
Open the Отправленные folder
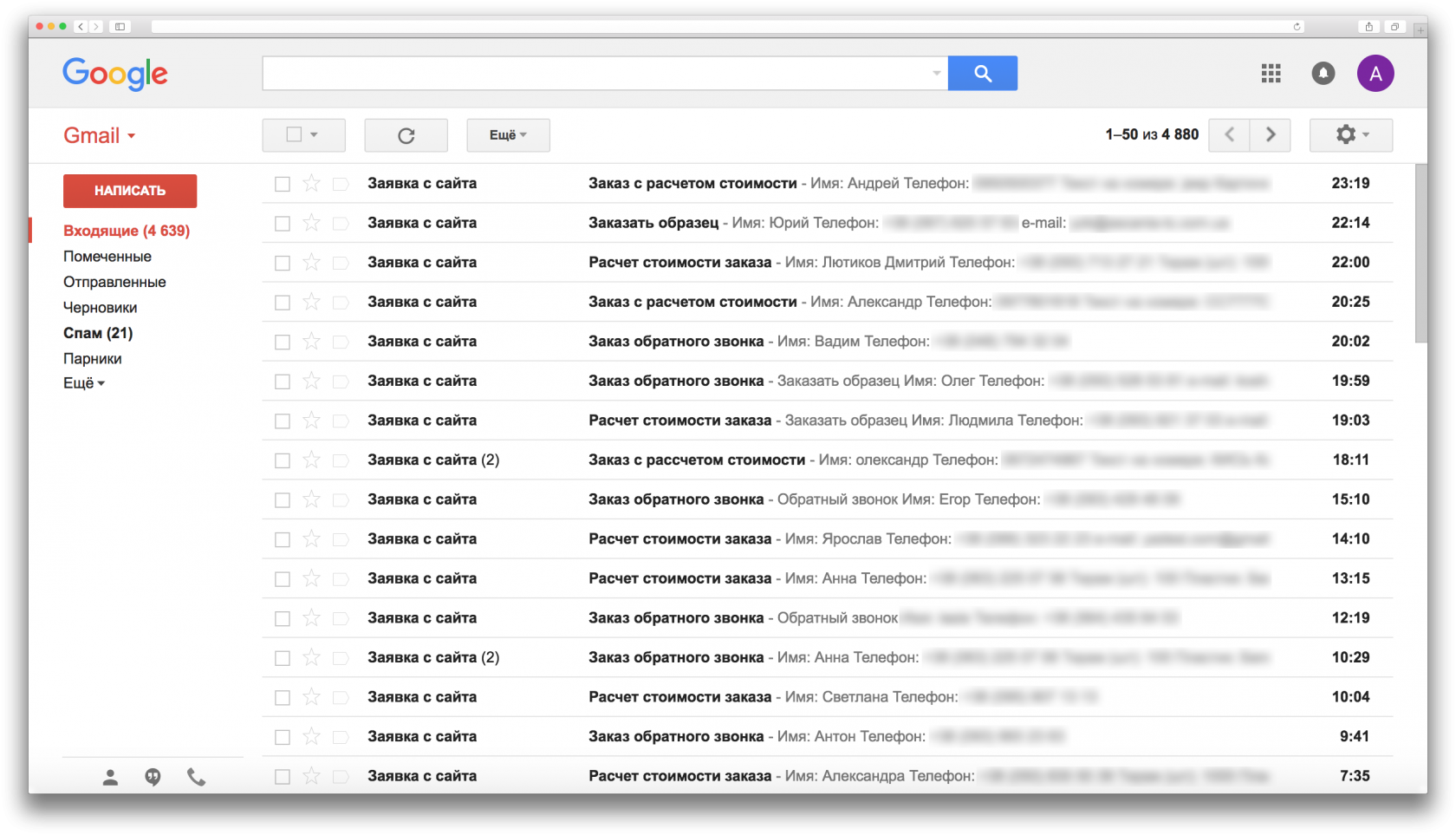[x=114, y=282]
